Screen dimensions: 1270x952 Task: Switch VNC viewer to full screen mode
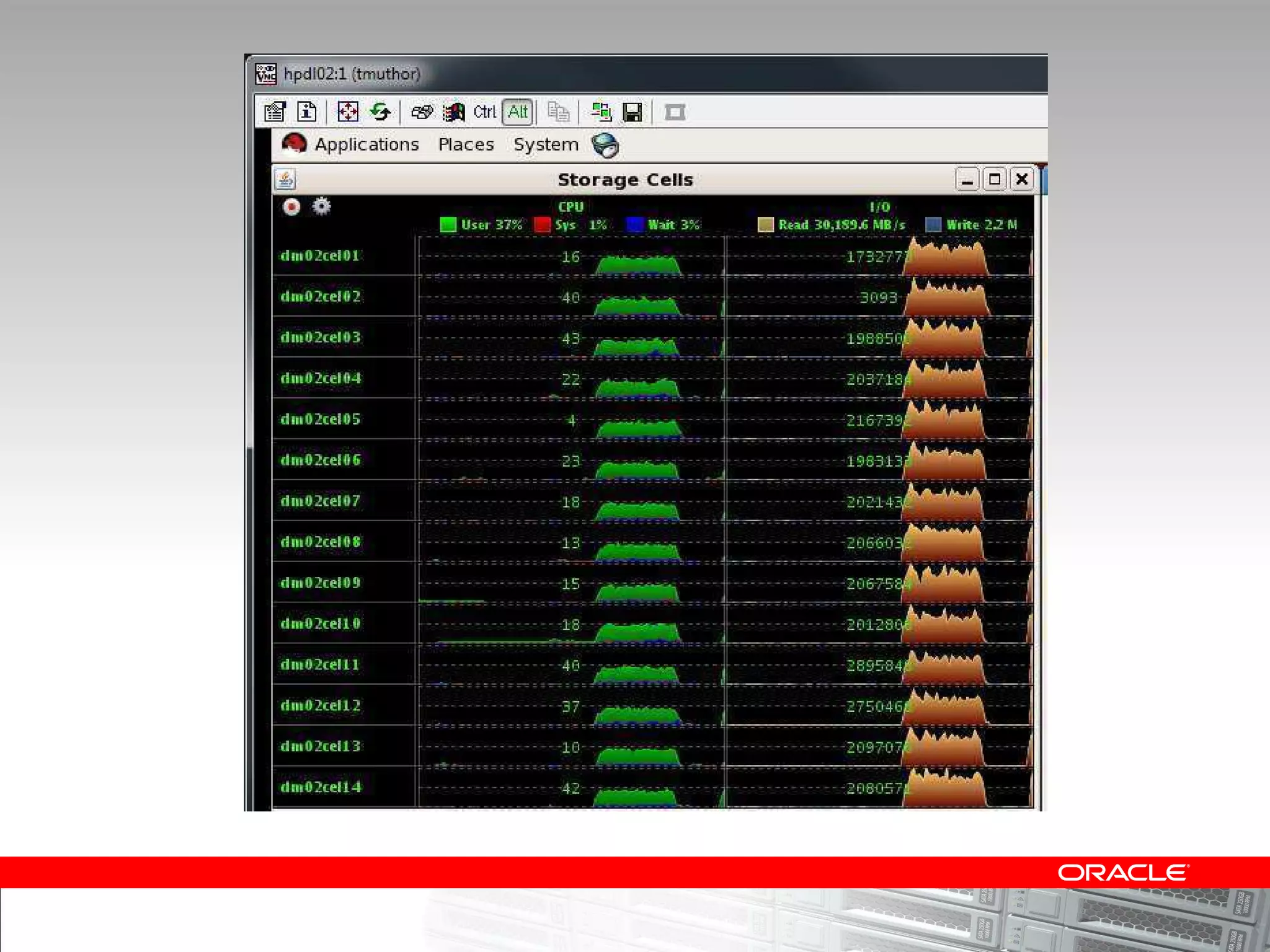pos(347,112)
